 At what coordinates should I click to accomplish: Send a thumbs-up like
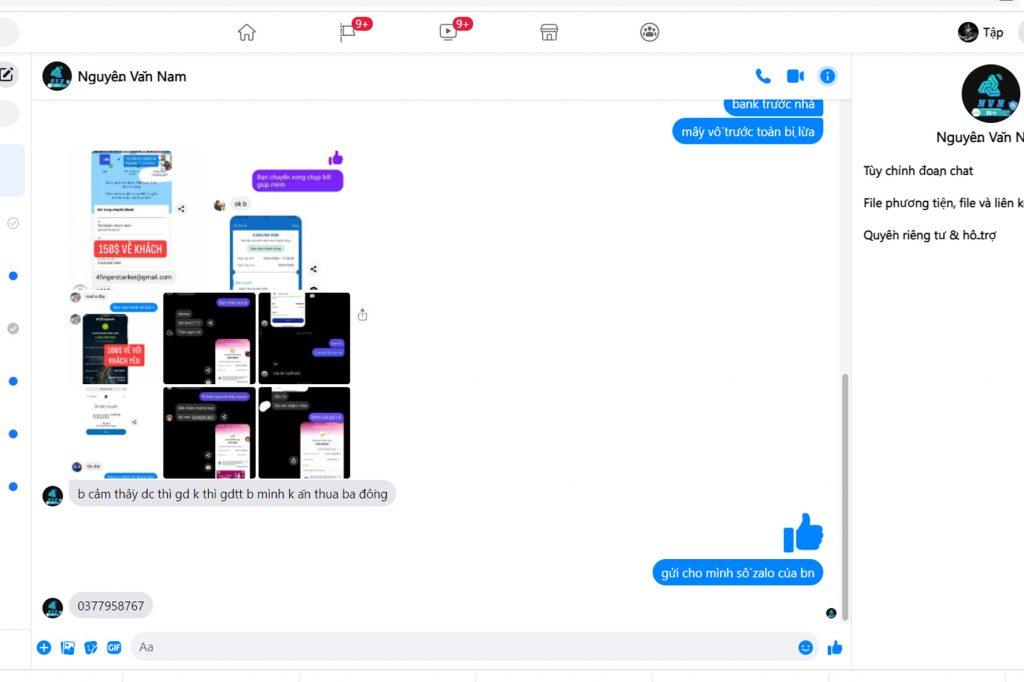[x=835, y=647]
